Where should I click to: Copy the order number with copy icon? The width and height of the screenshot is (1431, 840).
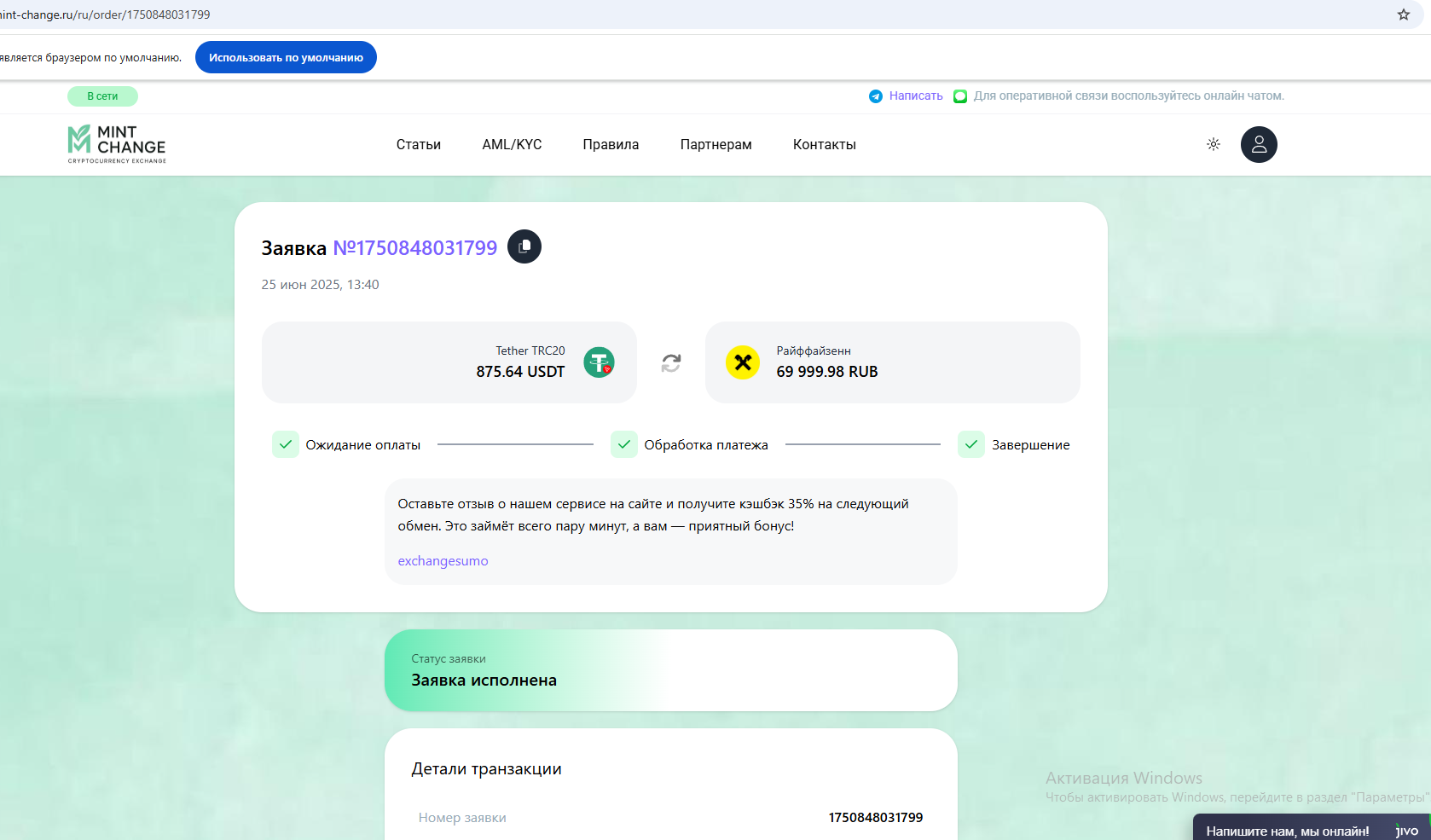[x=524, y=246]
